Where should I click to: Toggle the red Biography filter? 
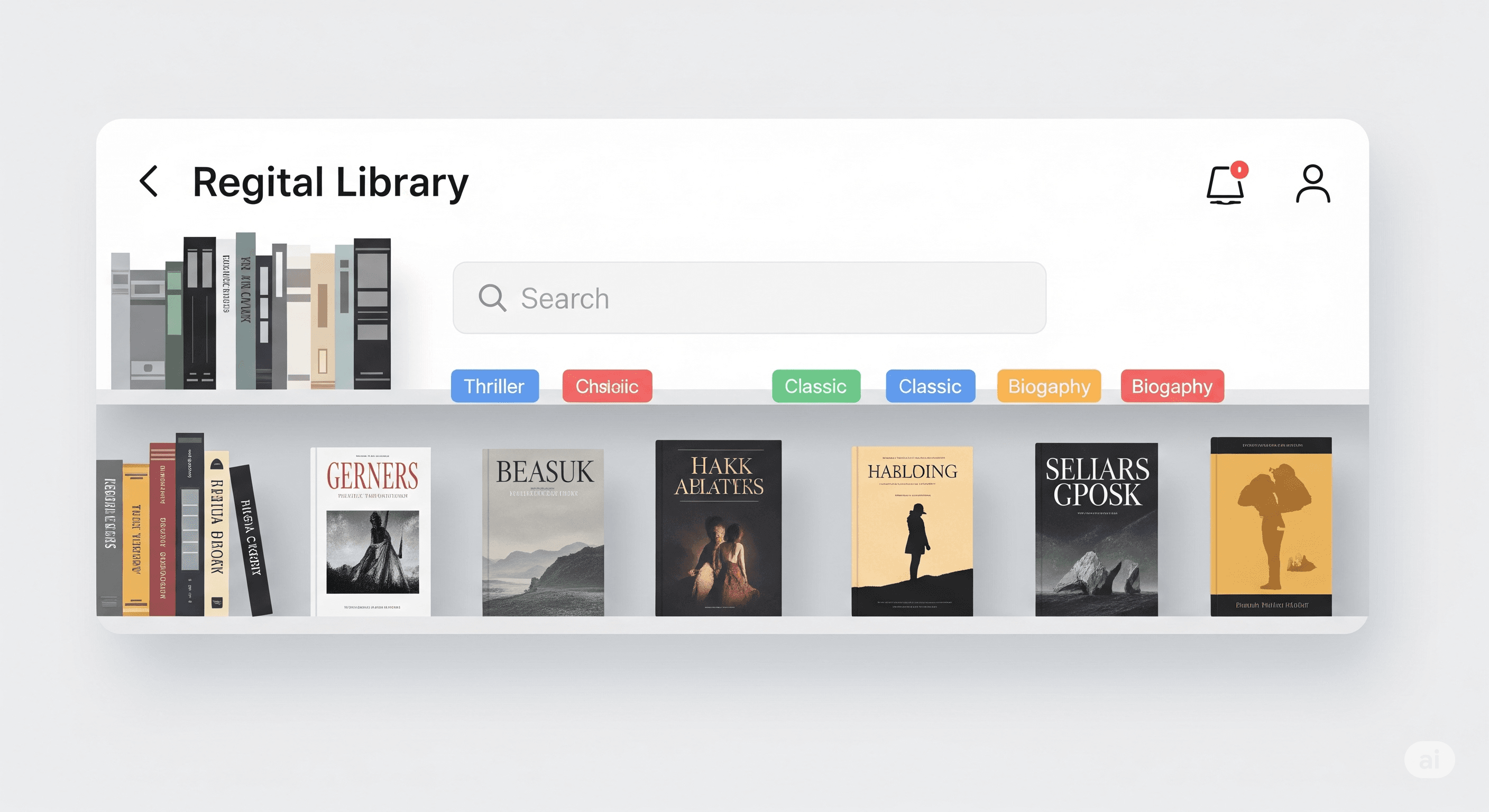coord(1171,386)
